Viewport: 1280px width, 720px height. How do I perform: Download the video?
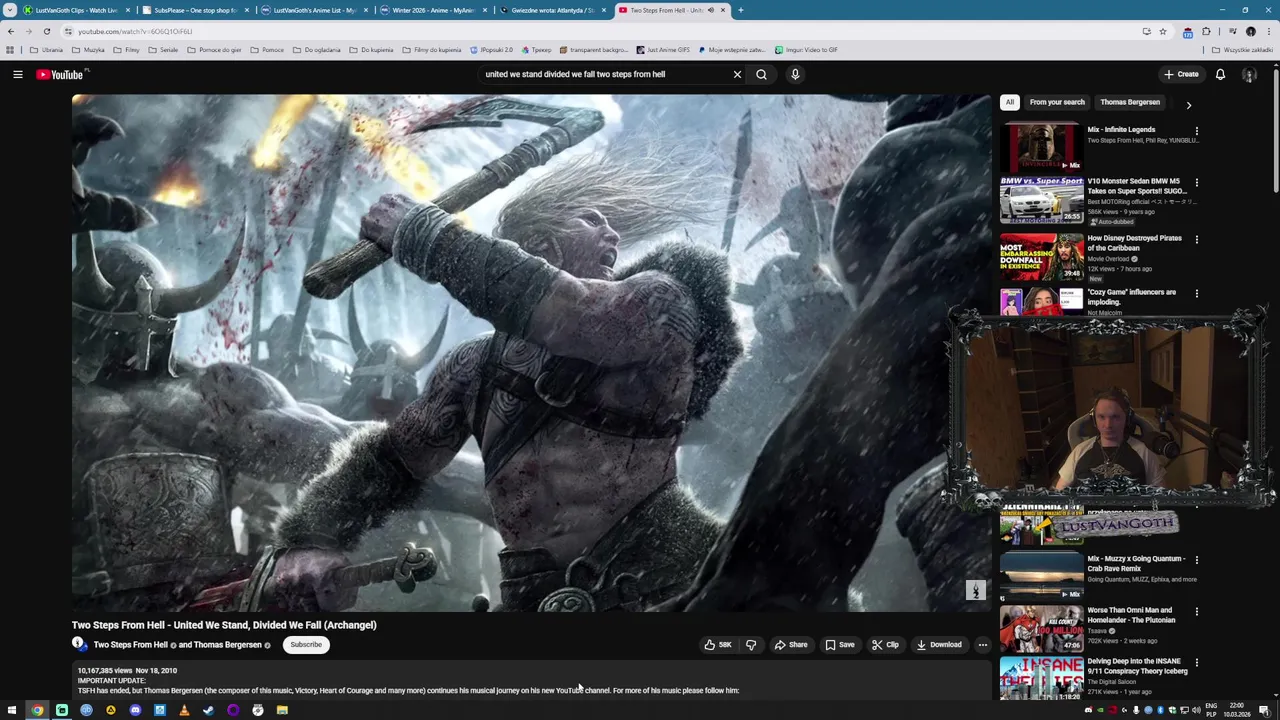coord(939,645)
